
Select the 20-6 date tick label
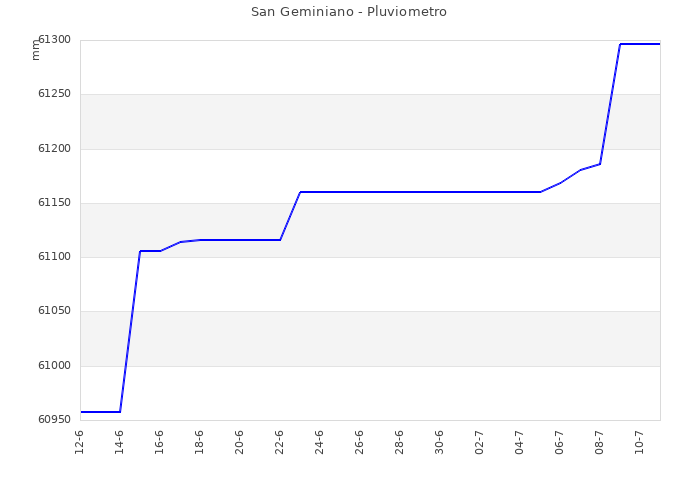239,442
